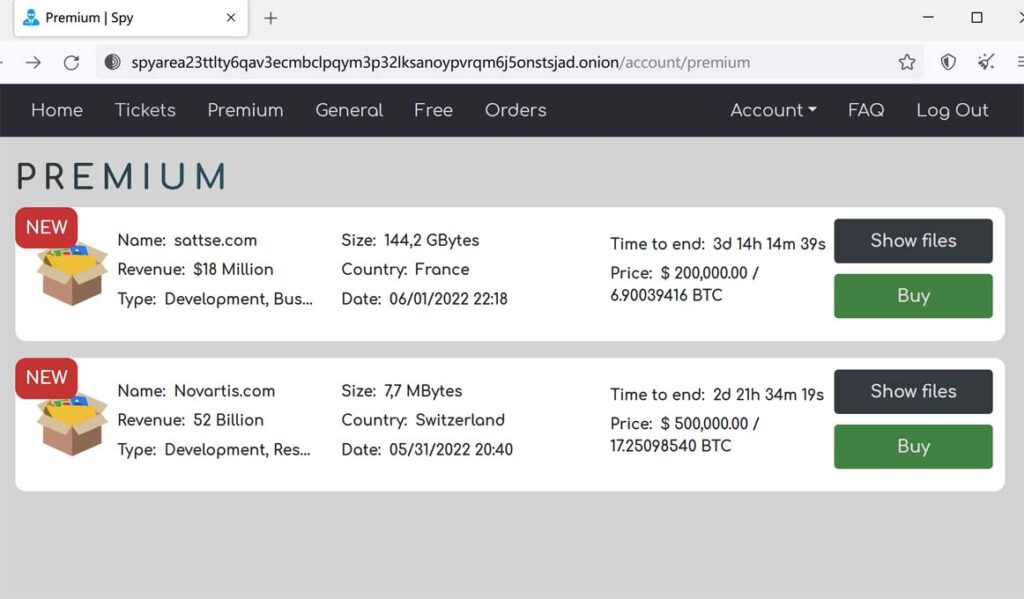Screen dimensions: 1024x599
Task: Click the NEW badge on sattse.com listing
Action: coord(46,227)
